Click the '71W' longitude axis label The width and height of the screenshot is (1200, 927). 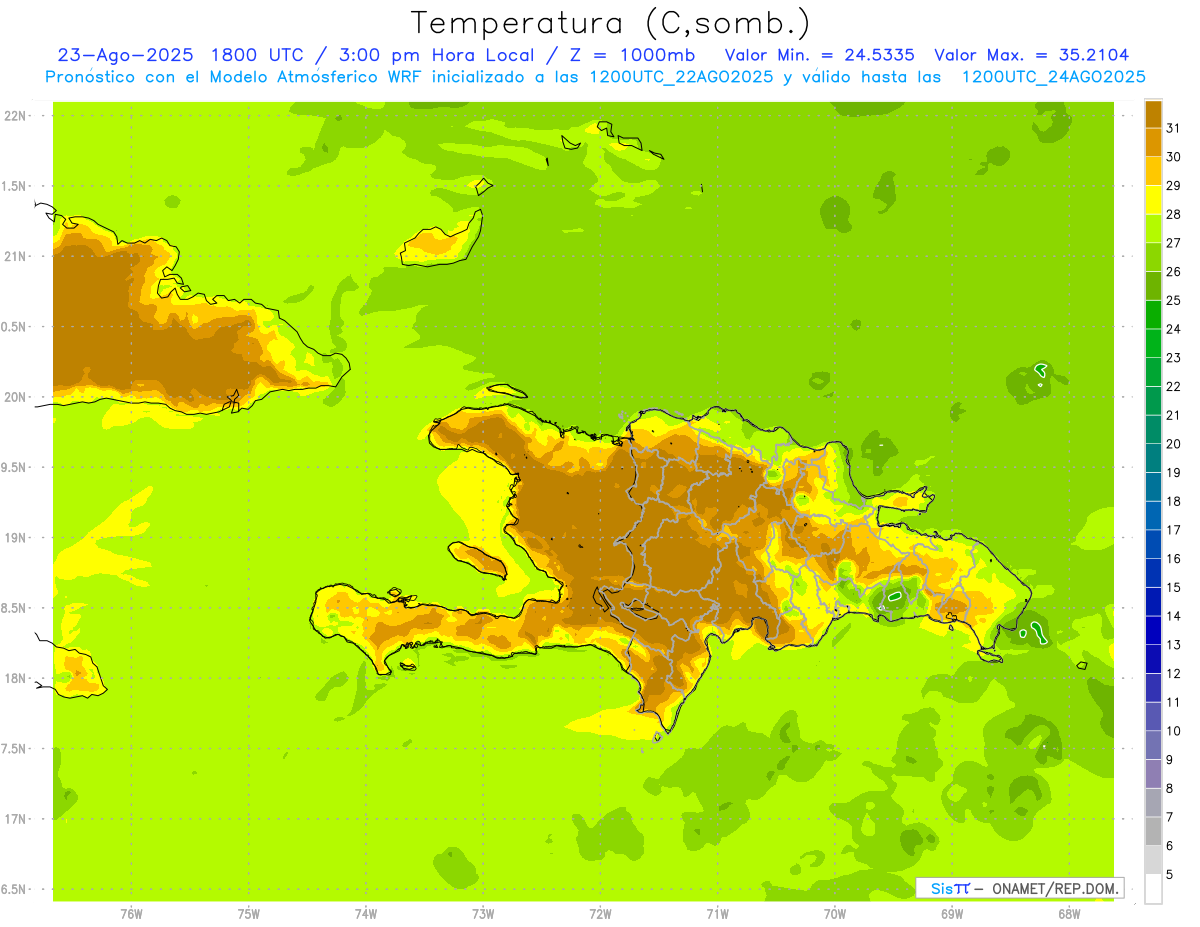(x=717, y=914)
